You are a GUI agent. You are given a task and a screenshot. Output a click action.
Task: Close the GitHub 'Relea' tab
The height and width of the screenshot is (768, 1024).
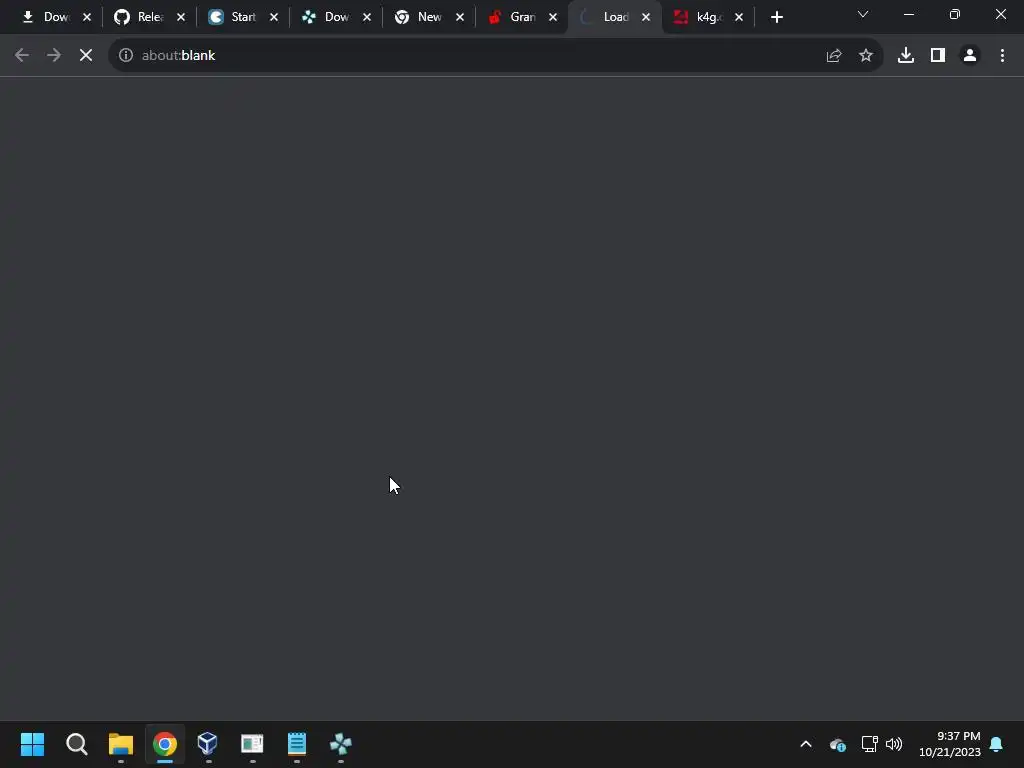181,18
